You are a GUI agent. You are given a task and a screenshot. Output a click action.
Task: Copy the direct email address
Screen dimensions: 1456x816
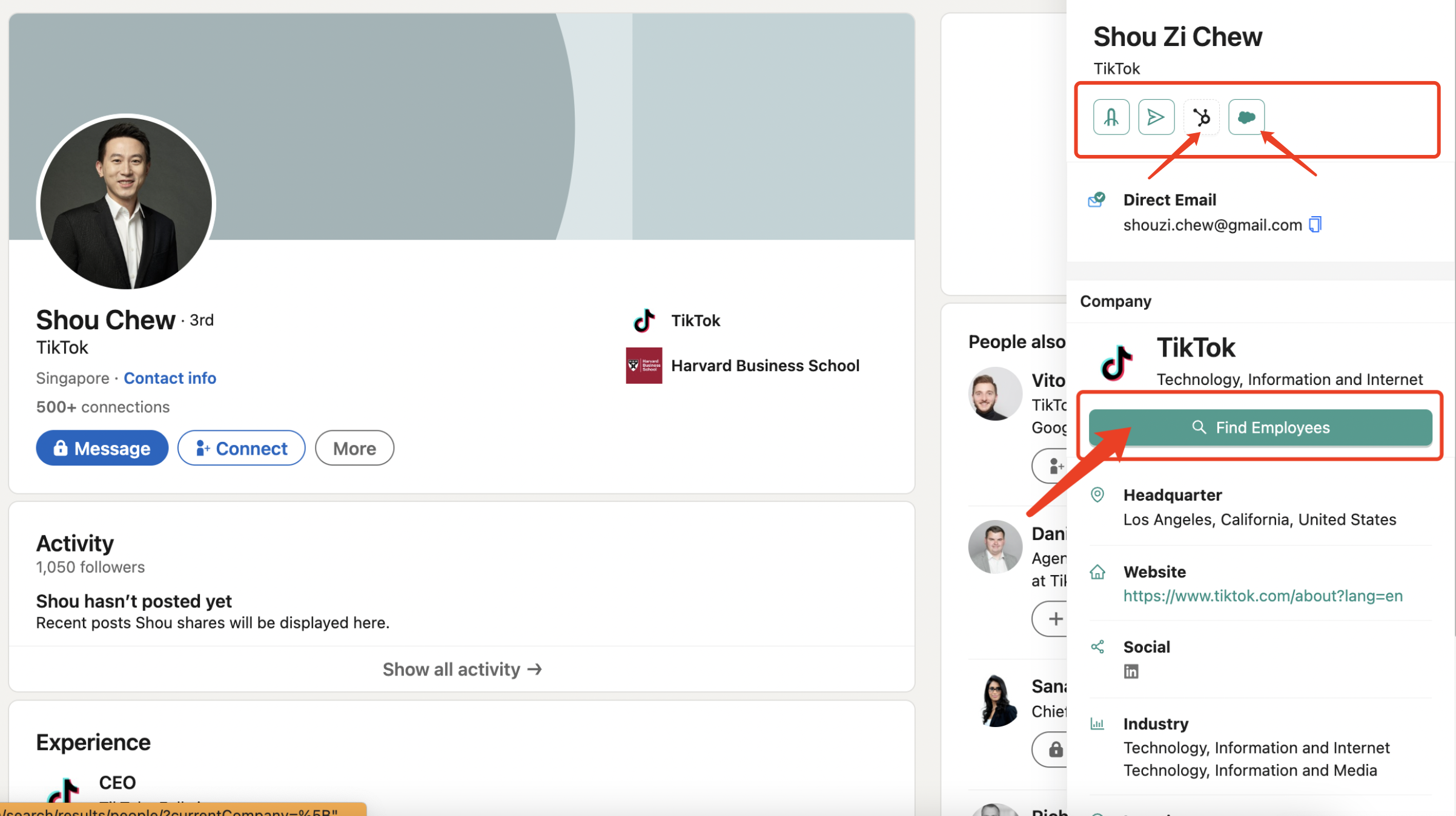pos(1315,225)
